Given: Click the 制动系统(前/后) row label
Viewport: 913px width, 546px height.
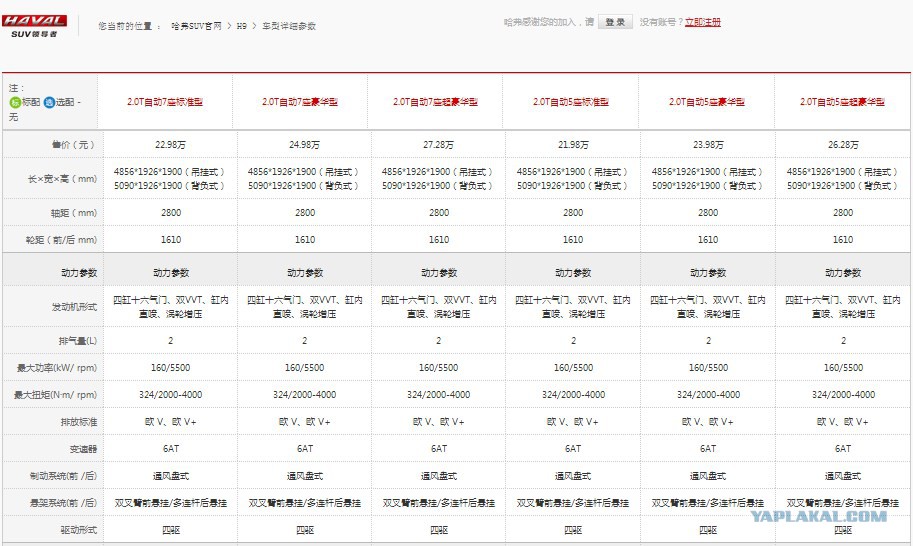Looking at the screenshot, I should coord(63,476).
